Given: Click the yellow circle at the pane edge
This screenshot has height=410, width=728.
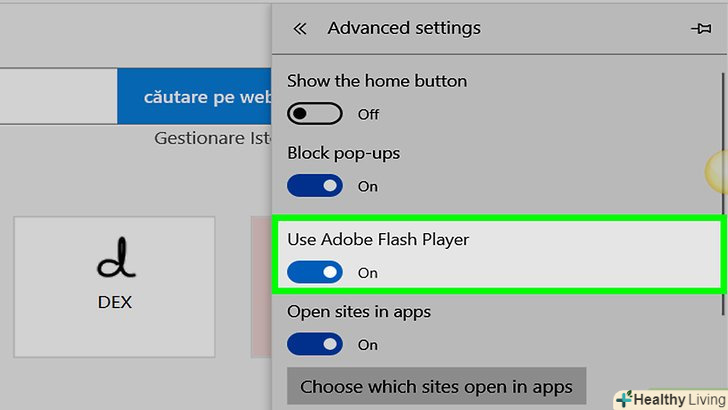Looking at the screenshot, I should [x=717, y=172].
